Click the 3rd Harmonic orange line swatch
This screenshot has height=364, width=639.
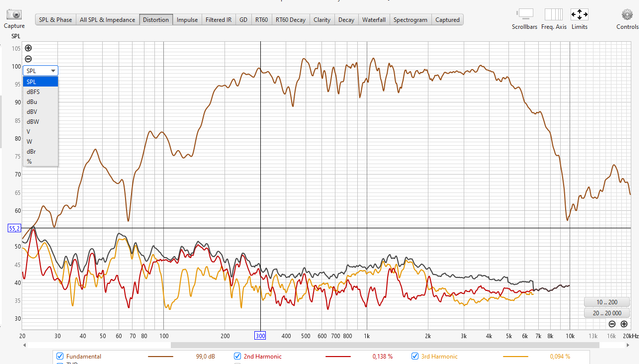pyautogui.click(x=515, y=357)
